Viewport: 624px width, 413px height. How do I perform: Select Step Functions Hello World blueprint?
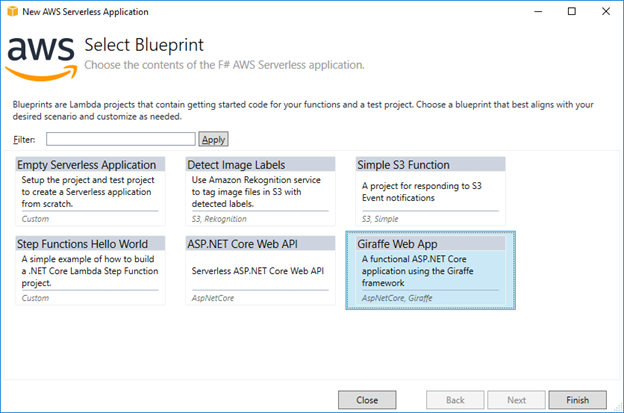(90, 271)
